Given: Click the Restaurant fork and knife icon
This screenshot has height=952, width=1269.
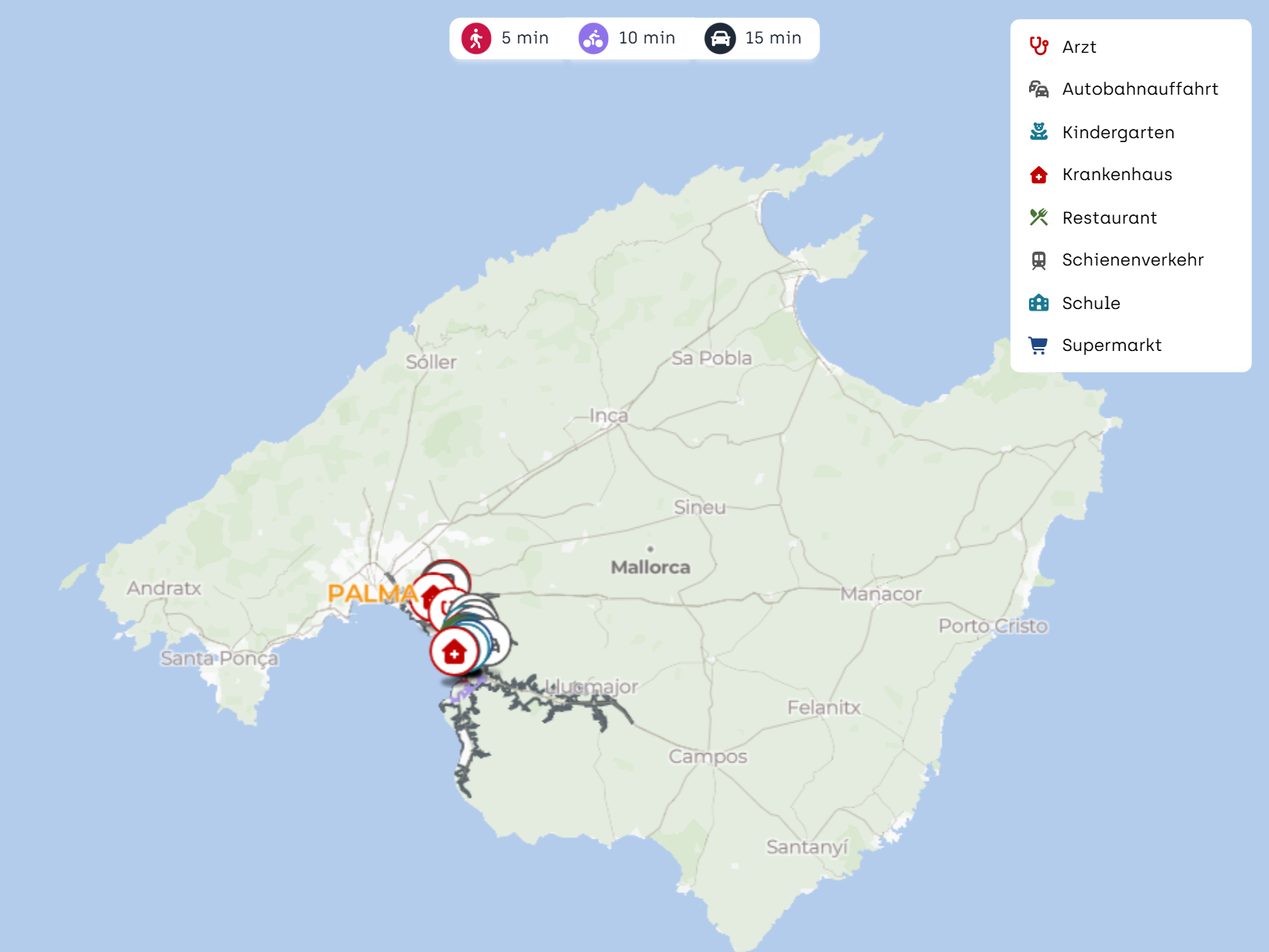Looking at the screenshot, I should pos(1038,217).
